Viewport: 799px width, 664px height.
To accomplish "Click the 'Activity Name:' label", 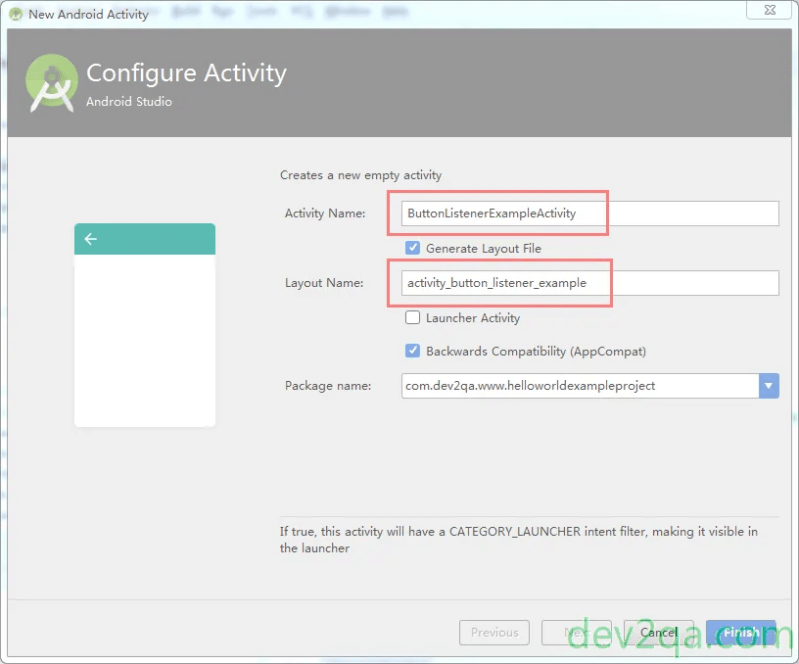I will click(325, 213).
